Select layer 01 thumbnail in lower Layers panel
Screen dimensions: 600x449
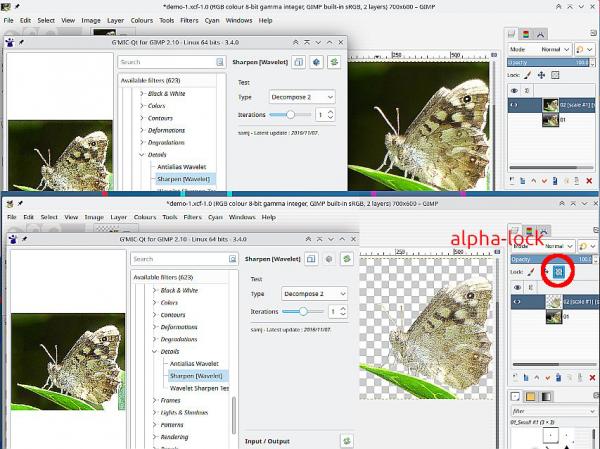pos(554,317)
